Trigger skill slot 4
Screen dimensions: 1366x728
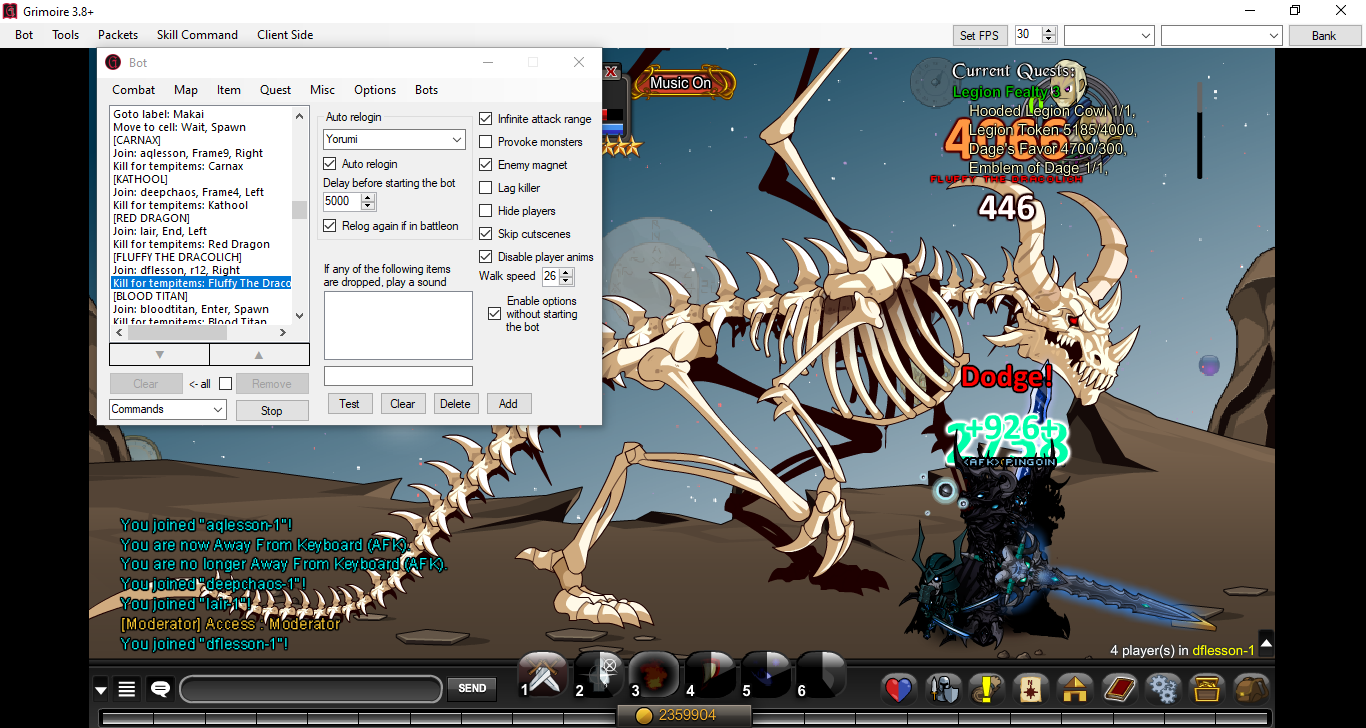(711, 677)
